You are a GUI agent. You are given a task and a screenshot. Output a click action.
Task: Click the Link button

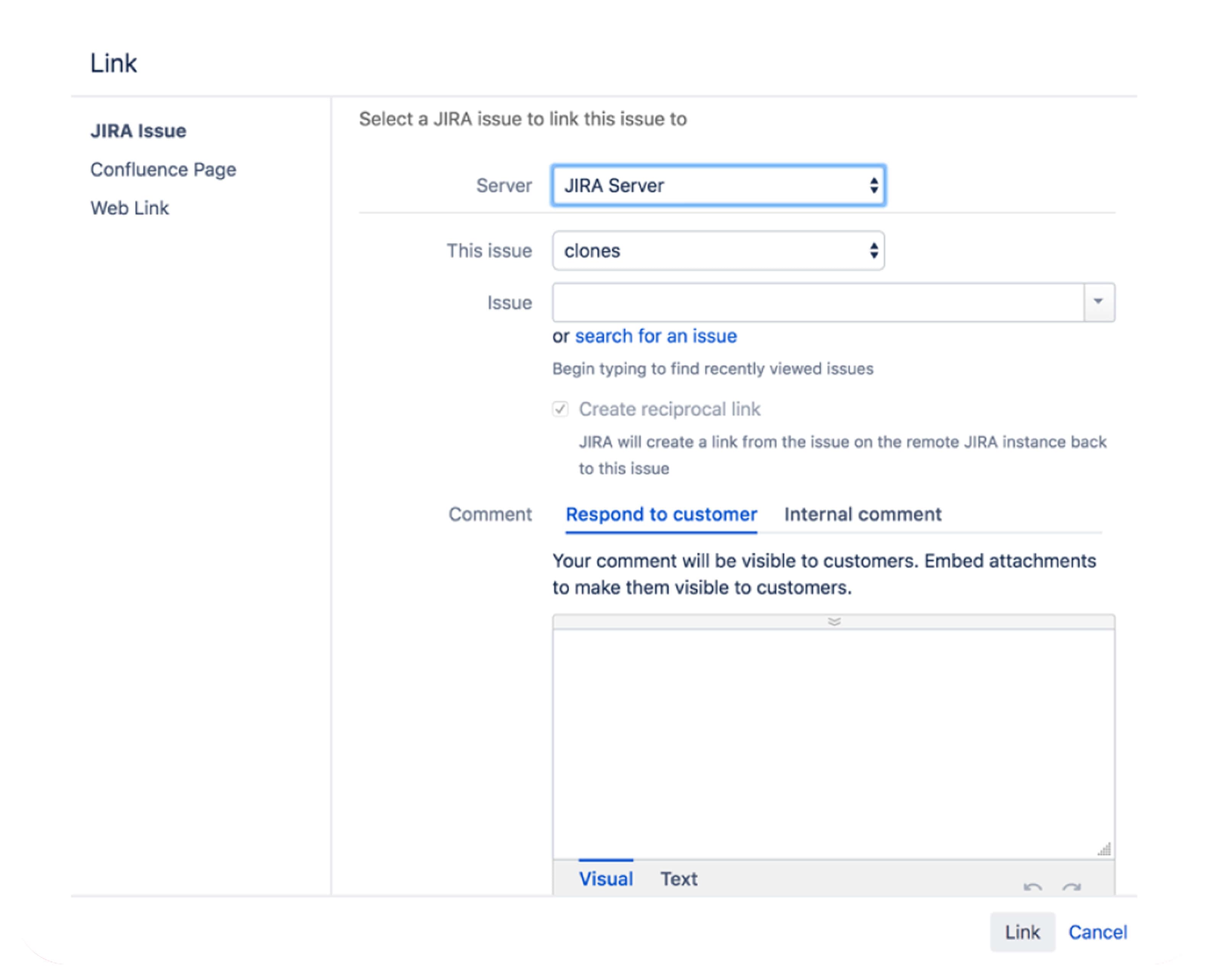click(x=1022, y=932)
